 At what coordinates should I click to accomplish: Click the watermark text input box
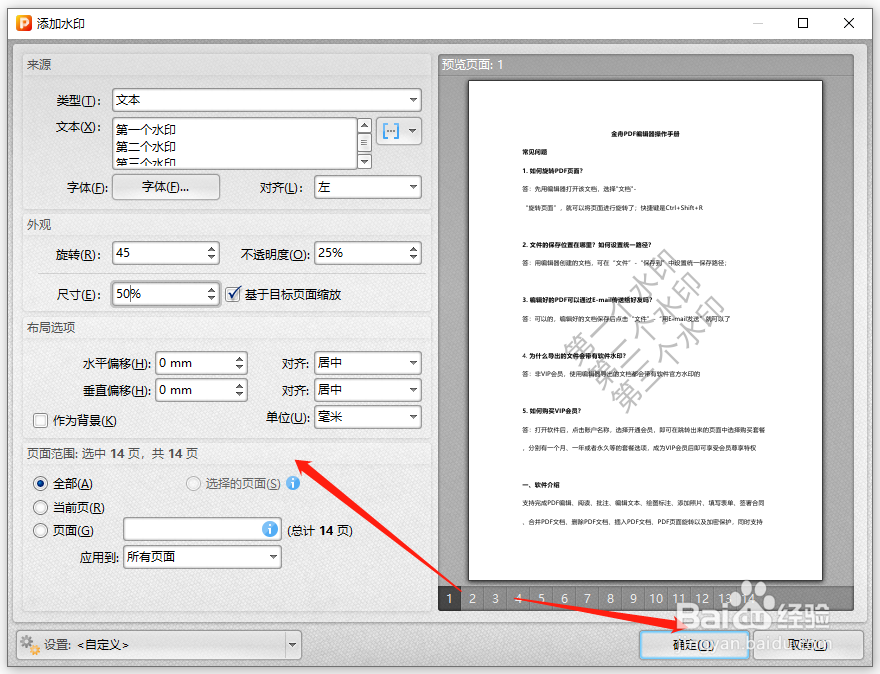coord(235,143)
